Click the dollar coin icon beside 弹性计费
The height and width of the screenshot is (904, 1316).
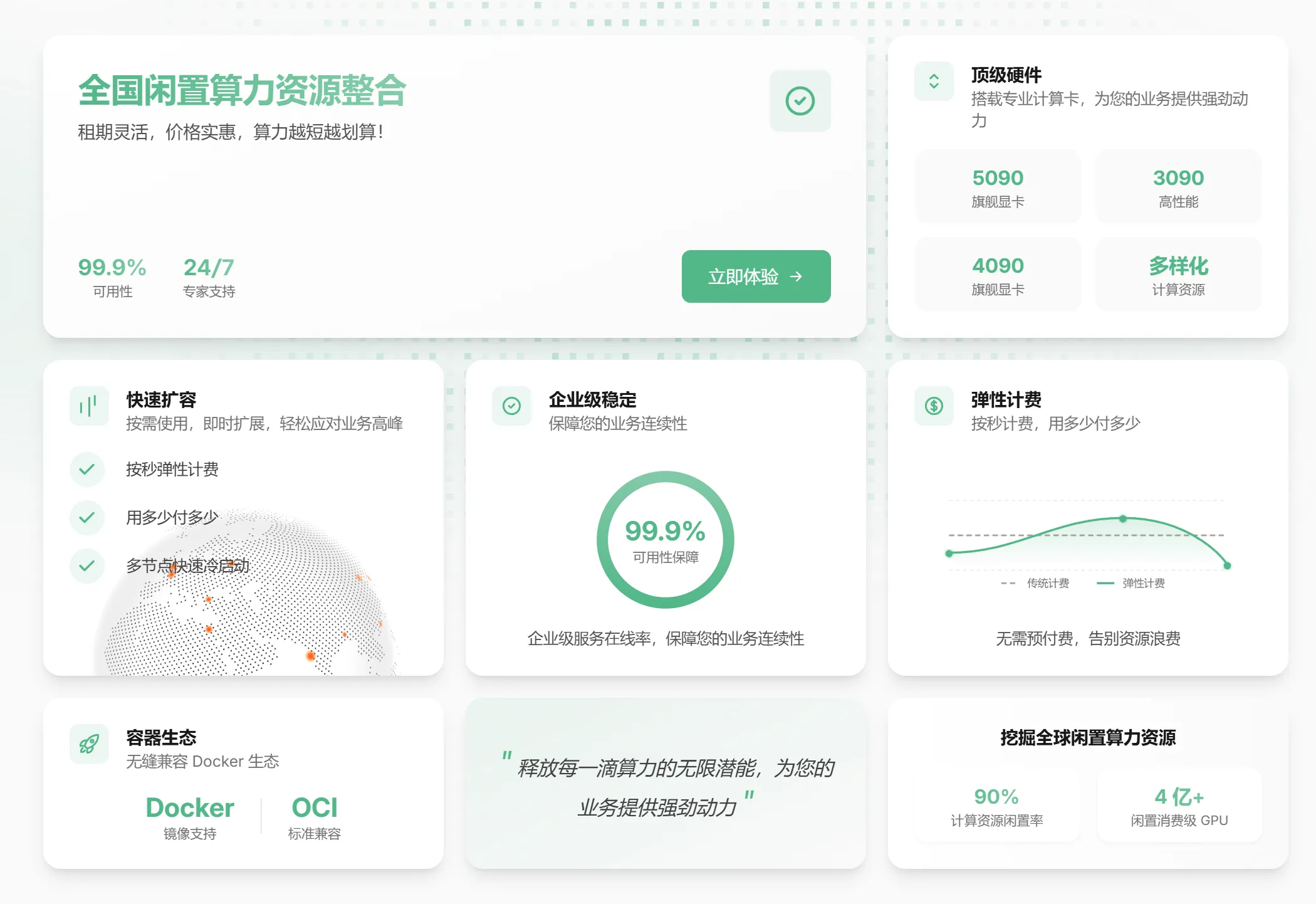[x=934, y=406]
